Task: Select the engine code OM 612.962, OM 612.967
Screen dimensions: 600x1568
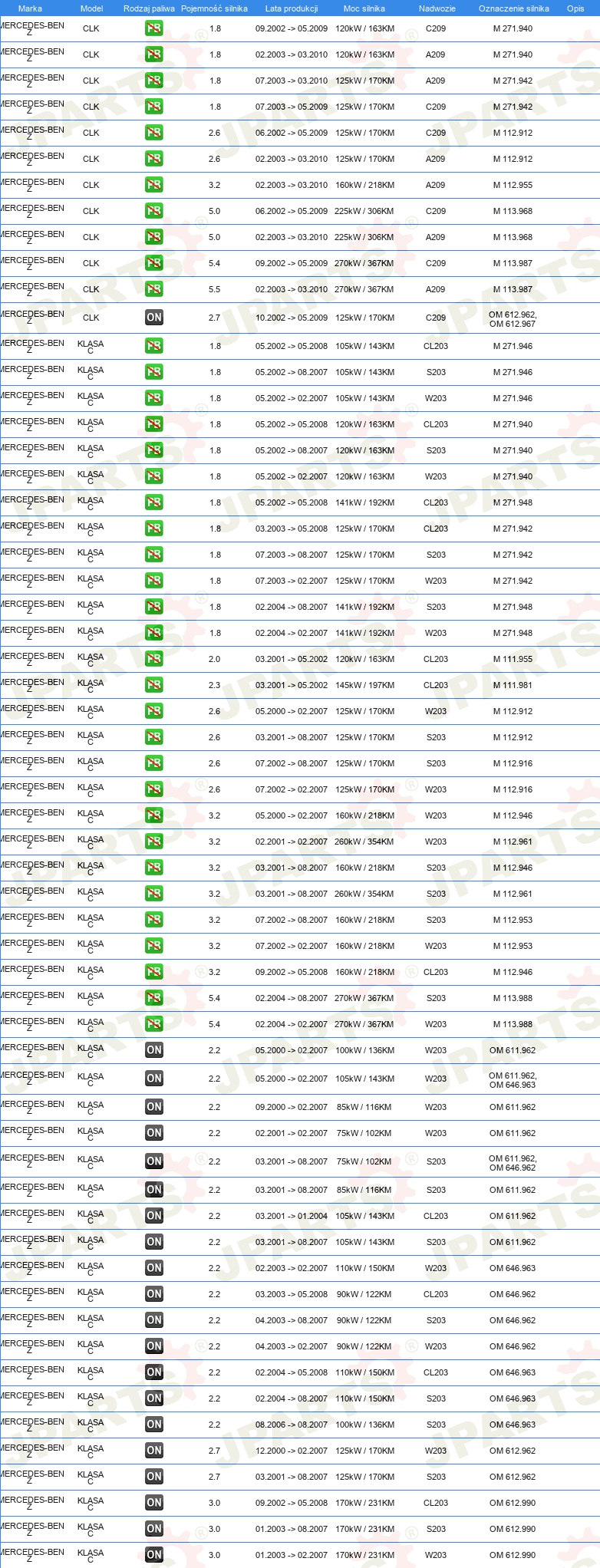Action: pos(513,319)
